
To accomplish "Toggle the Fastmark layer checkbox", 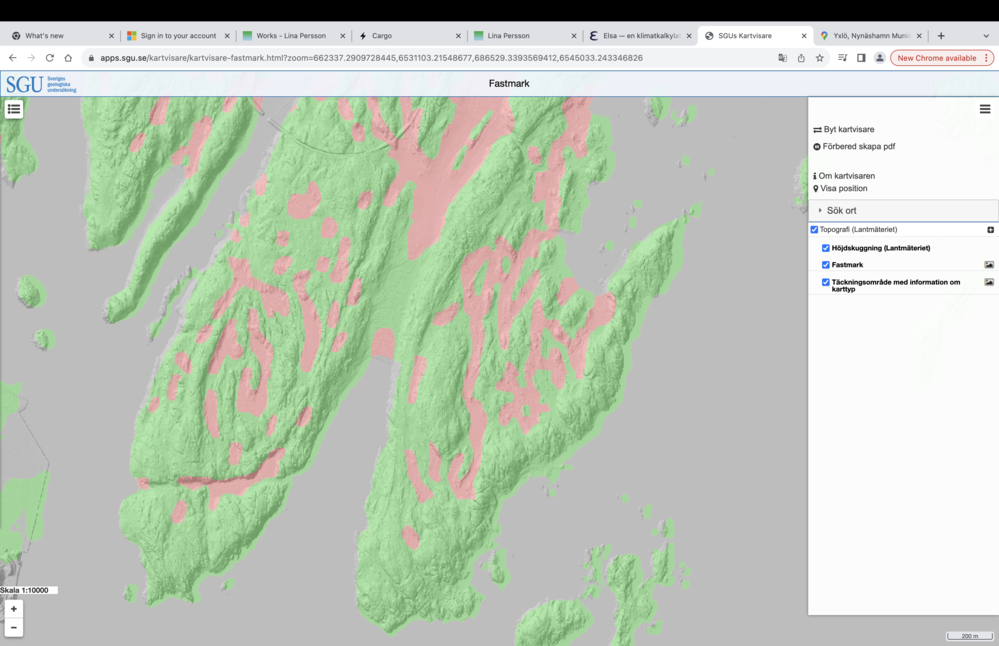I will (x=826, y=265).
